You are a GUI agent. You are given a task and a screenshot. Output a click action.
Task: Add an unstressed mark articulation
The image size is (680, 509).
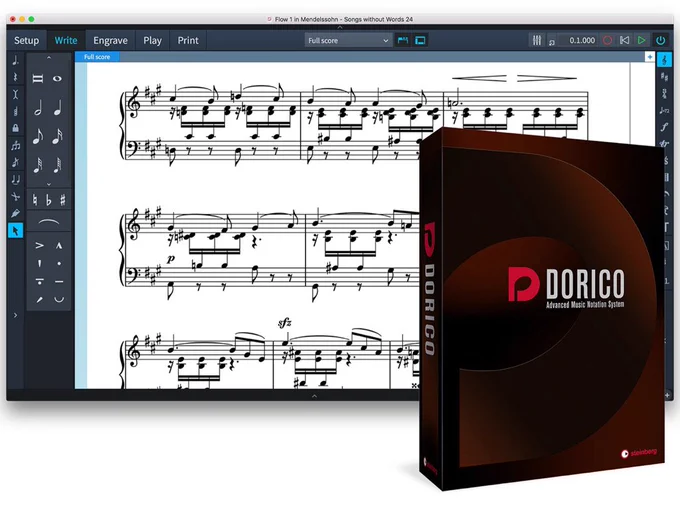click(59, 299)
